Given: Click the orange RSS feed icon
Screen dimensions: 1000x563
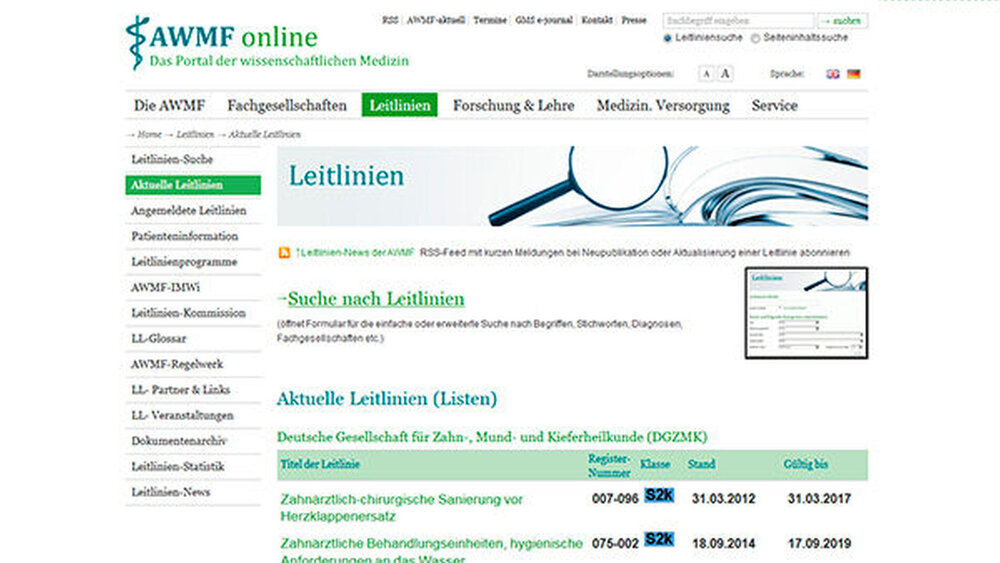Looking at the screenshot, I should 285,253.
